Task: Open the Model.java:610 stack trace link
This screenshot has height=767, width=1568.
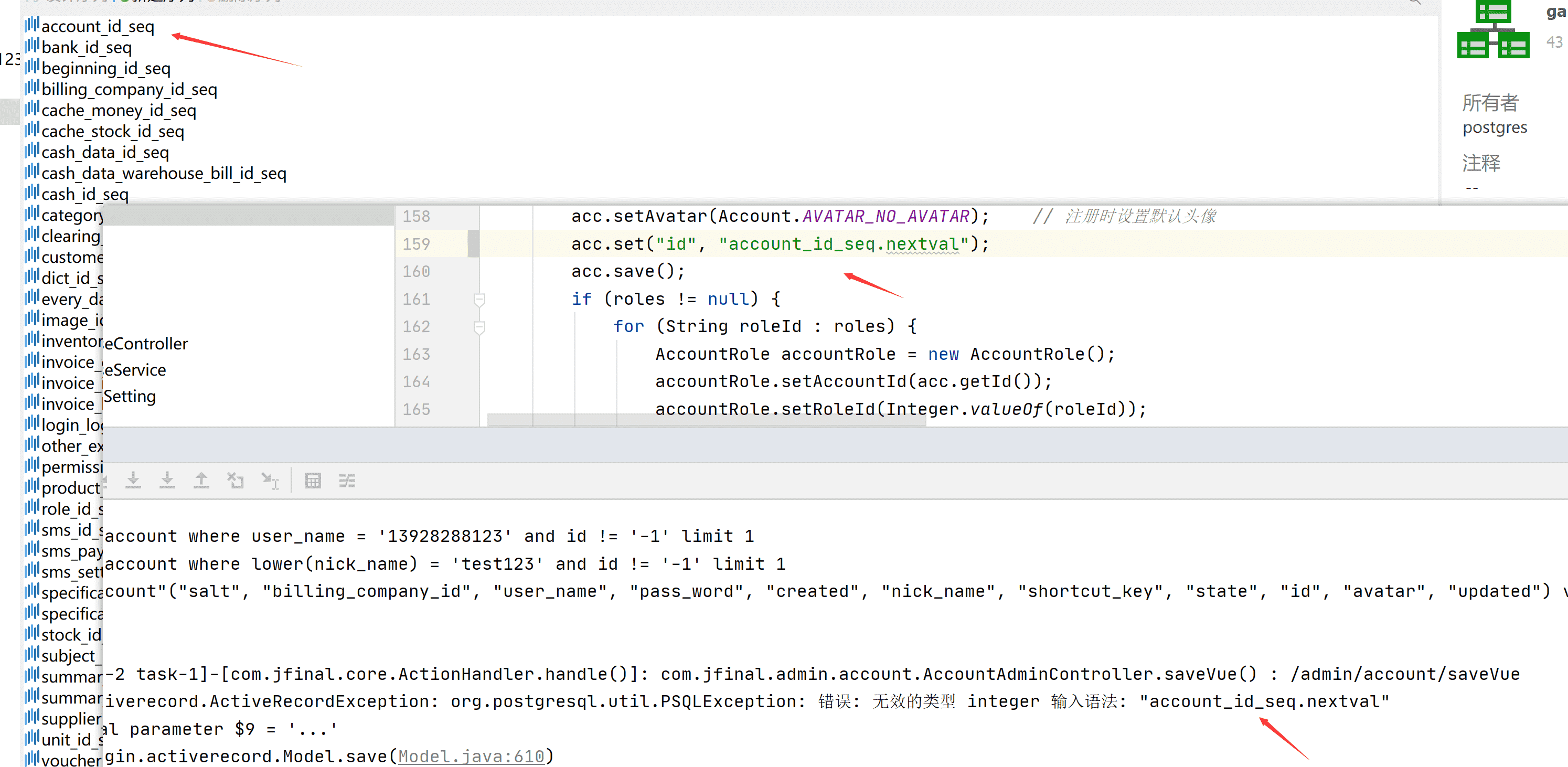Action: click(x=471, y=756)
